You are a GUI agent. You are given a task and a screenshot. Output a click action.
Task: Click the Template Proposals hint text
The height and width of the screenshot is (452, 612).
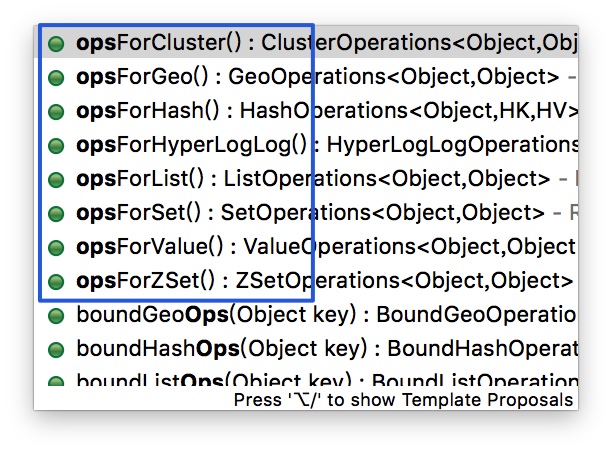click(x=404, y=400)
